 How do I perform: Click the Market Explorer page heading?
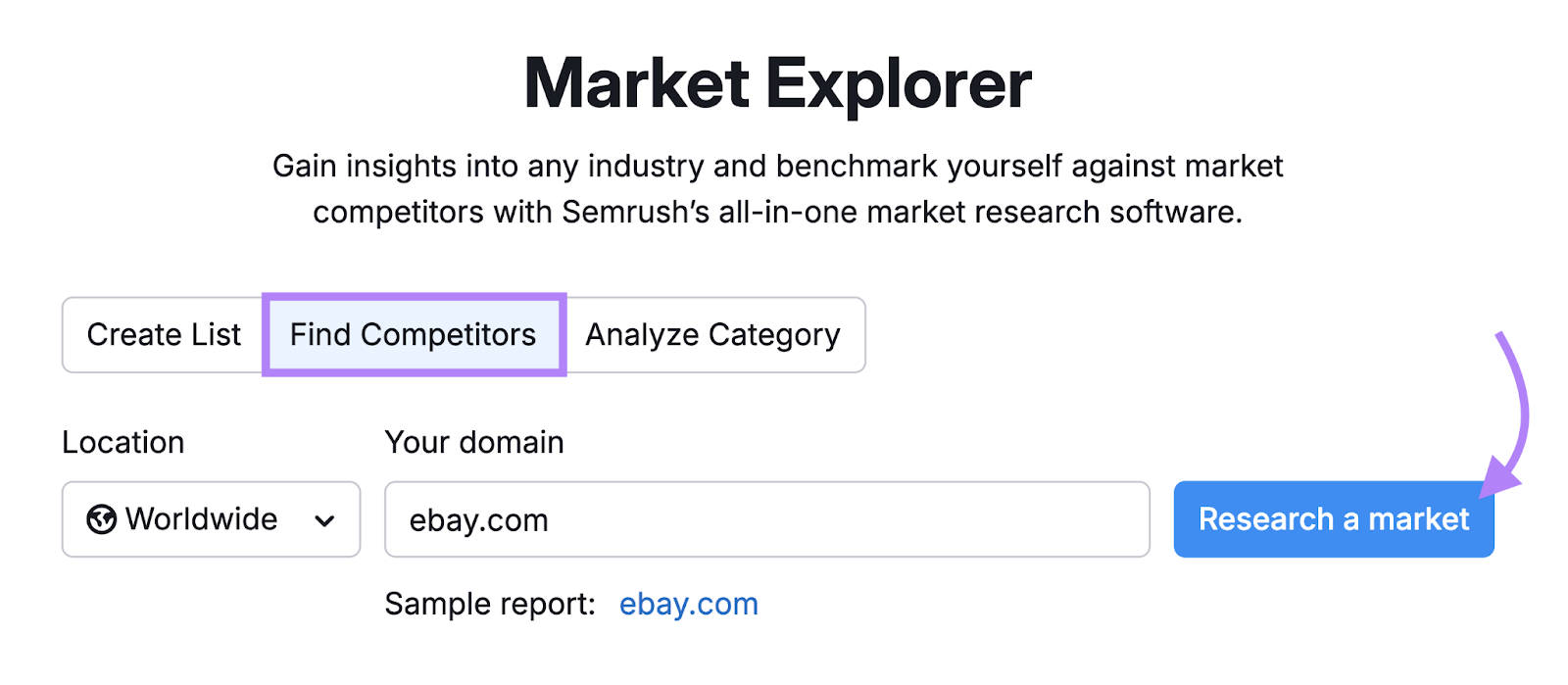point(778,83)
